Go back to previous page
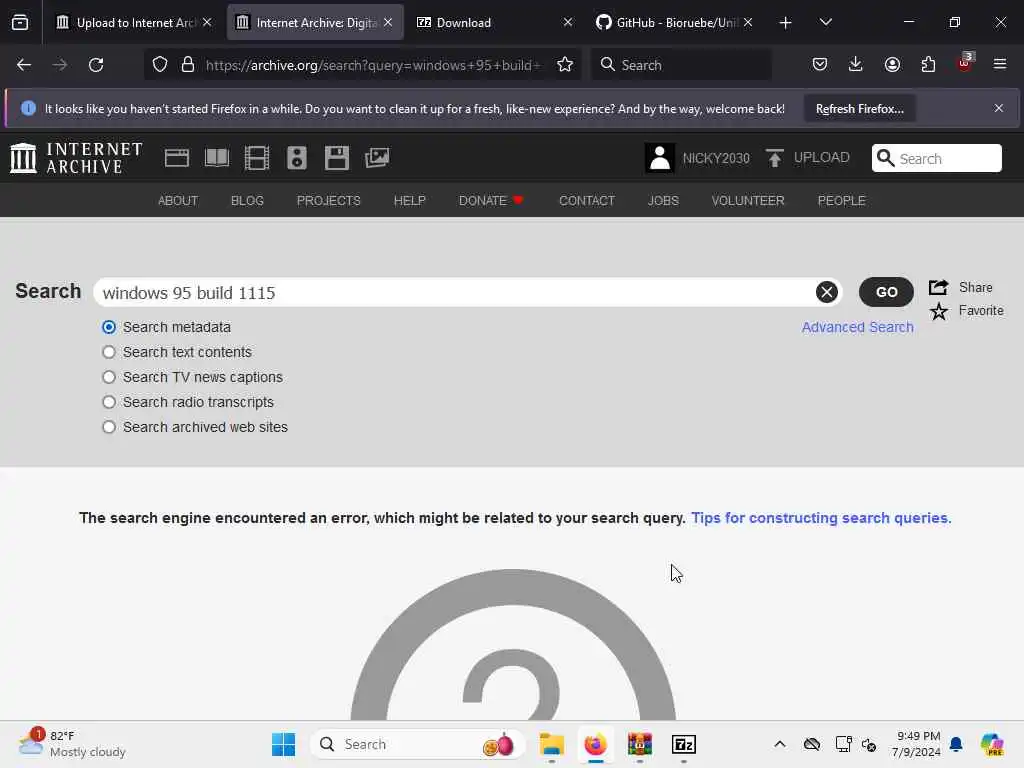 coord(24,65)
